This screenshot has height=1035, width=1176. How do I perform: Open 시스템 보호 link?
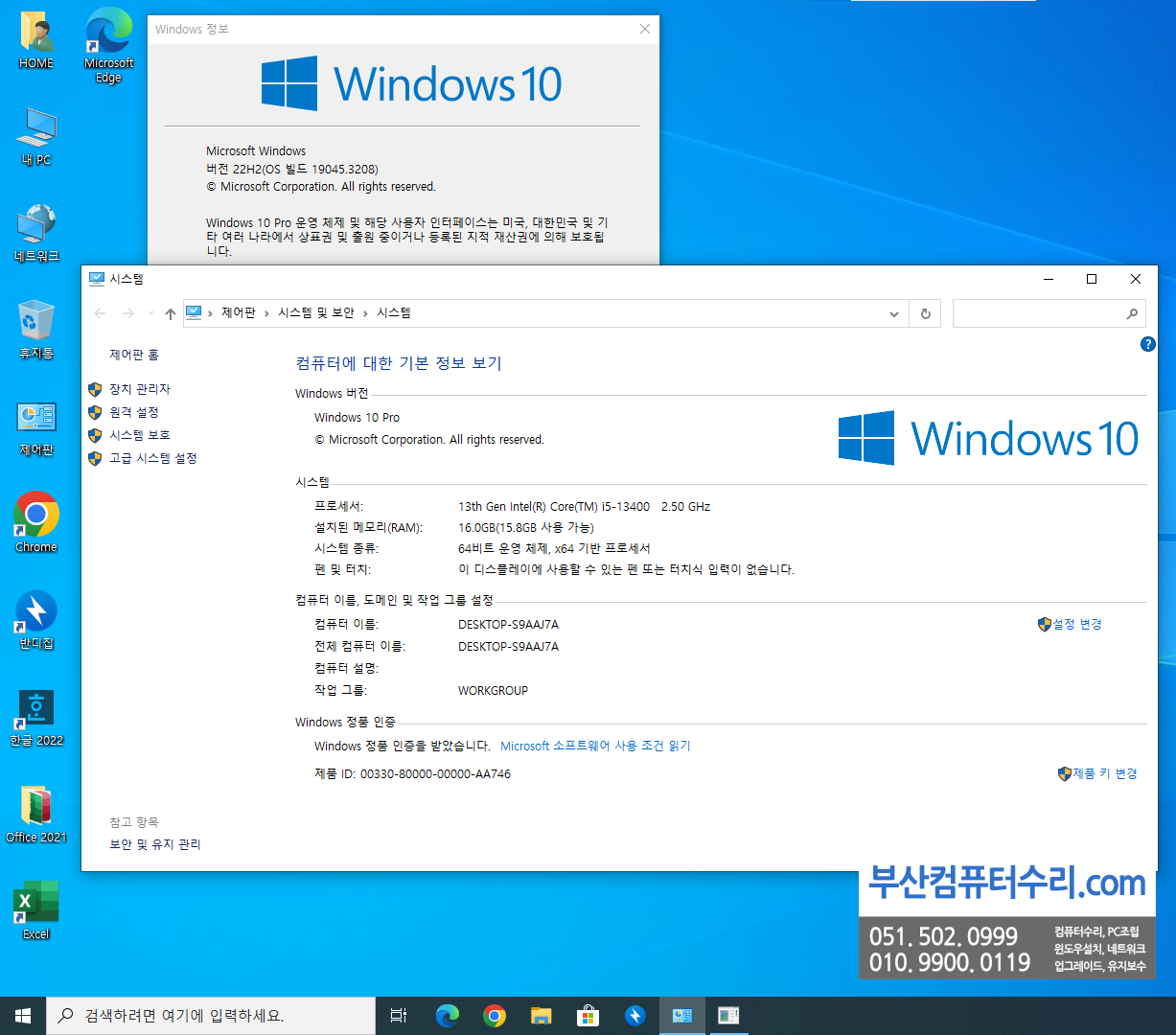140,435
